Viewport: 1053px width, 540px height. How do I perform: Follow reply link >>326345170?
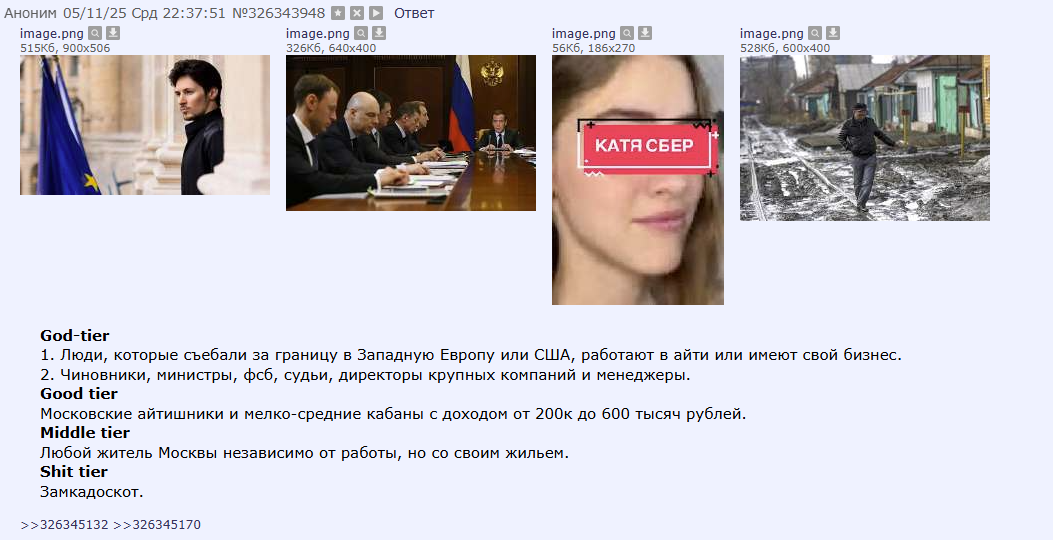[157, 525]
